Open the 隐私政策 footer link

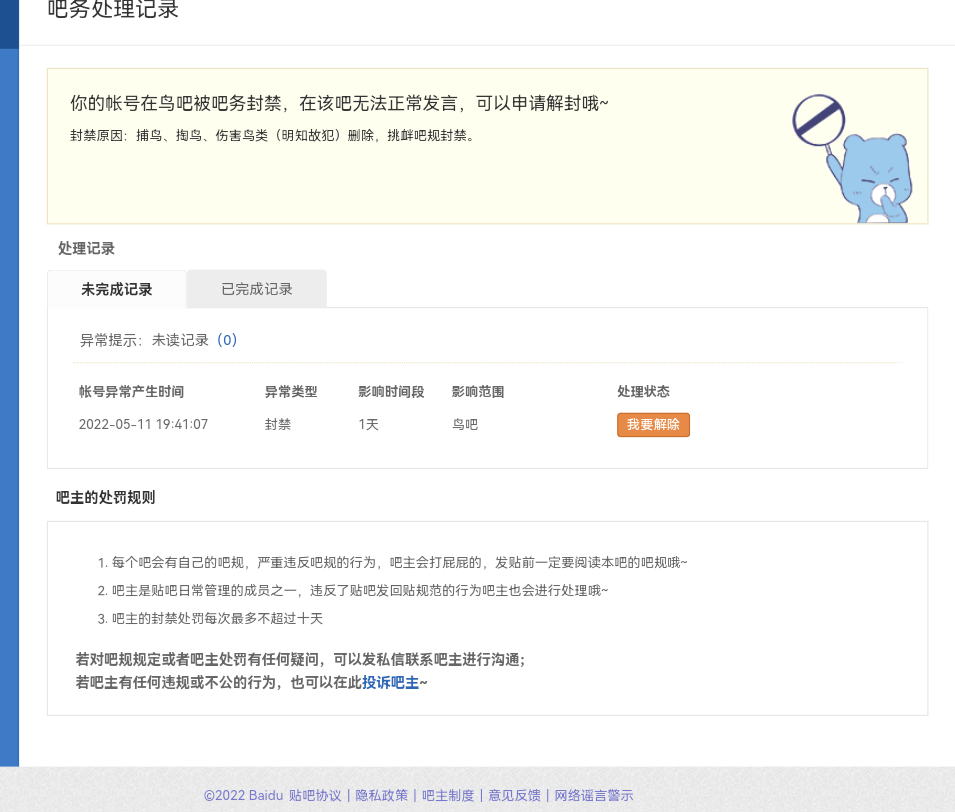coord(382,795)
